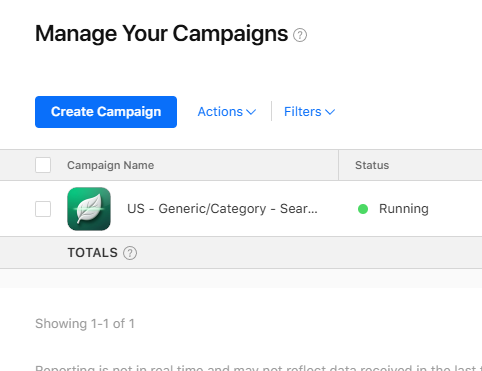Viewport: 482px width, 371px height.
Task: Click the TOTALS row label
Action: [93, 253]
